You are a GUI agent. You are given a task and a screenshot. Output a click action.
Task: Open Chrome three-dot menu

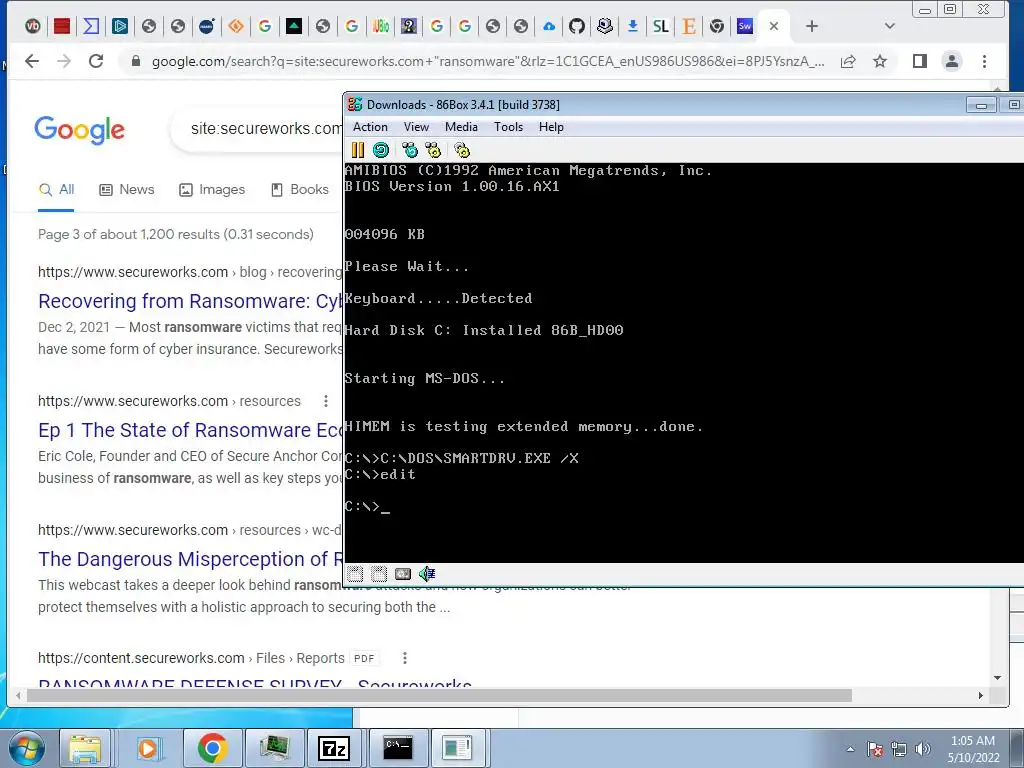coord(984,61)
